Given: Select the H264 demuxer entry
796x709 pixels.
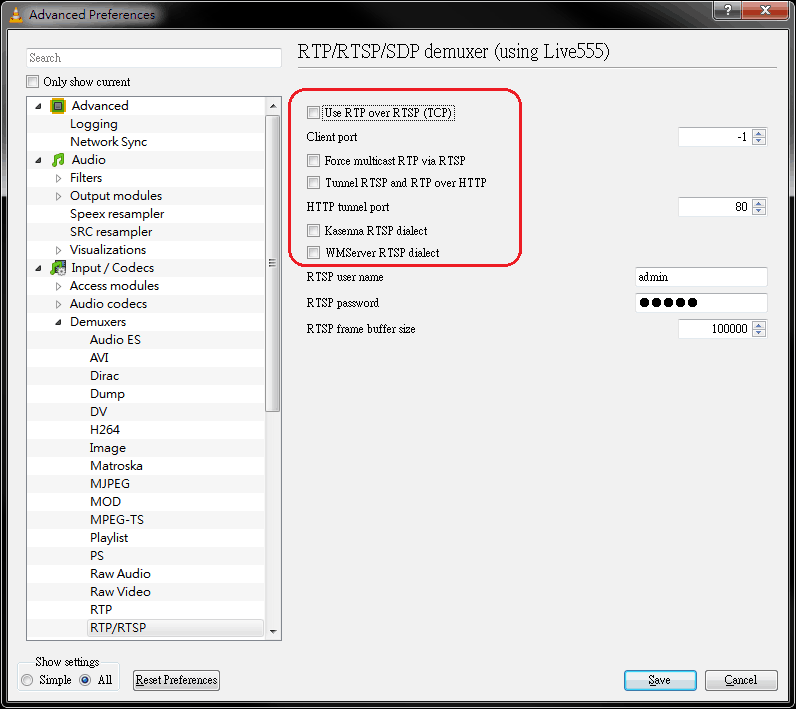Looking at the screenshot, I should tap(105, 429).
